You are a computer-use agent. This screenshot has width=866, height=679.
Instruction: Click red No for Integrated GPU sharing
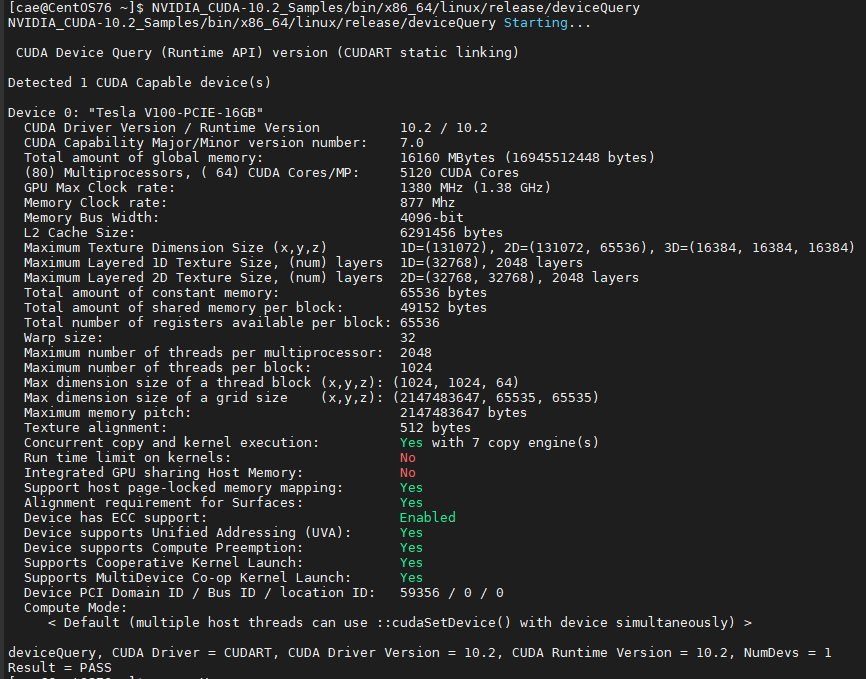tap(408, 472)
